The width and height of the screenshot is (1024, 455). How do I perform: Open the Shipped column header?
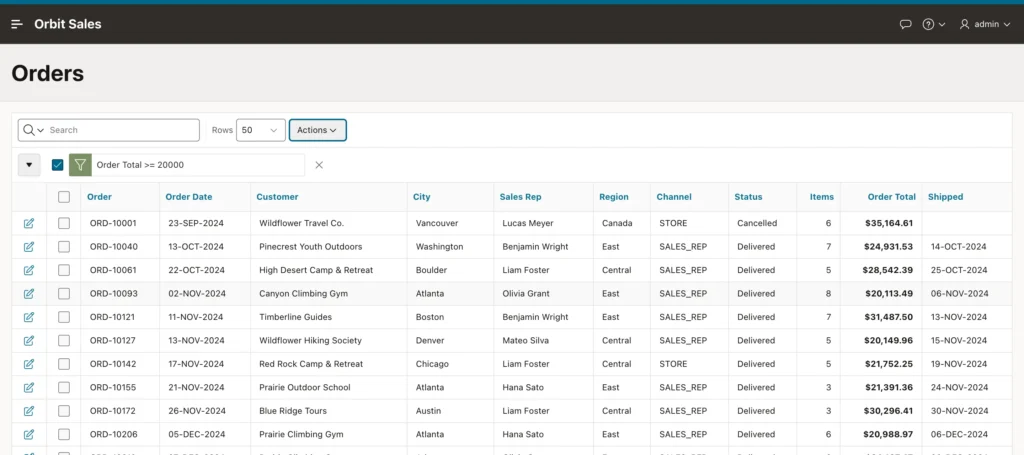coord(946,196)
